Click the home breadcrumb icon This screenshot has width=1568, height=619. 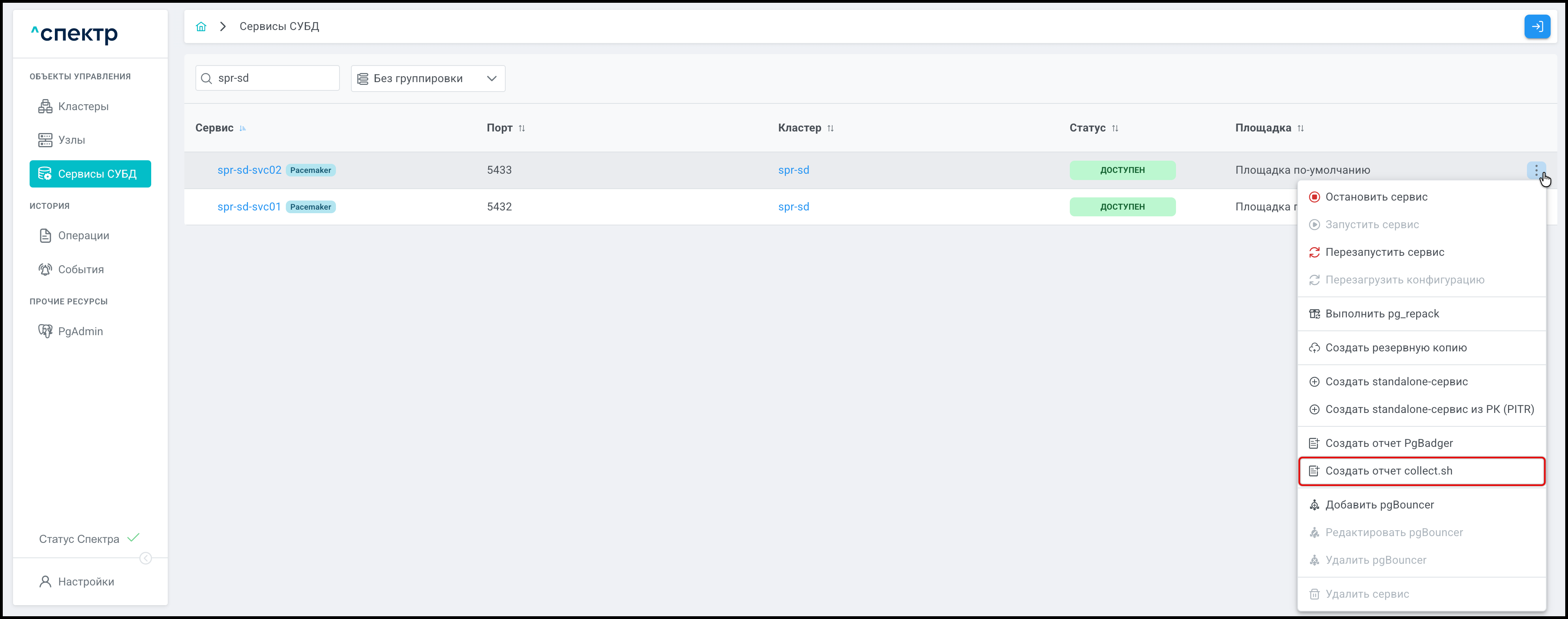pyautogui.click(x=201, y=27)
